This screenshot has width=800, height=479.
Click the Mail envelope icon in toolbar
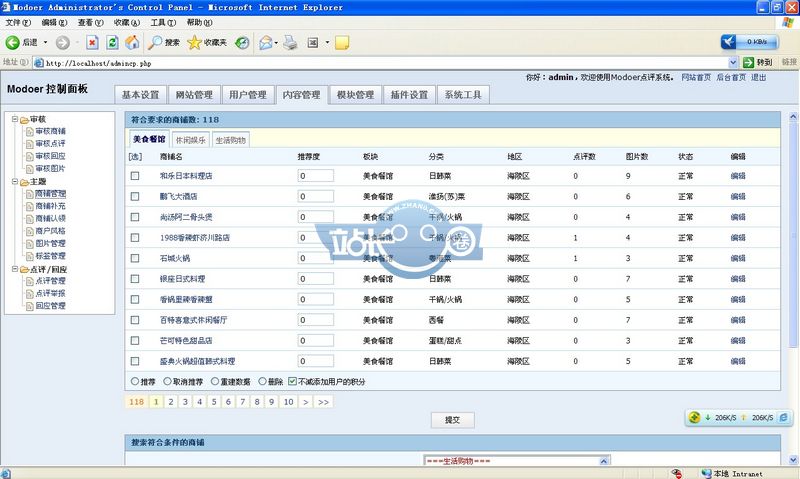point(265,43)
